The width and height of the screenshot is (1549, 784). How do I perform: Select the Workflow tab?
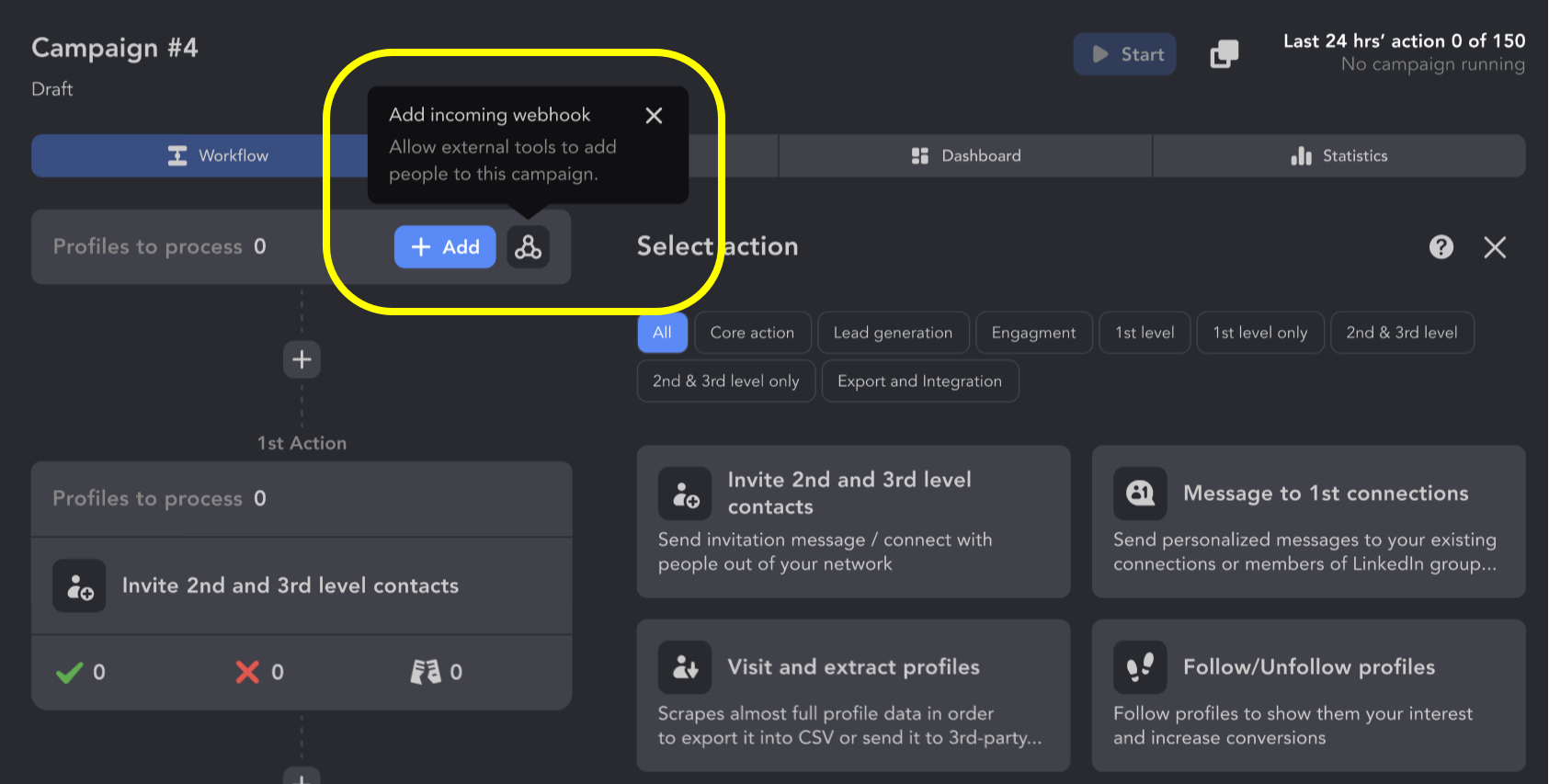tap(218, 156)
